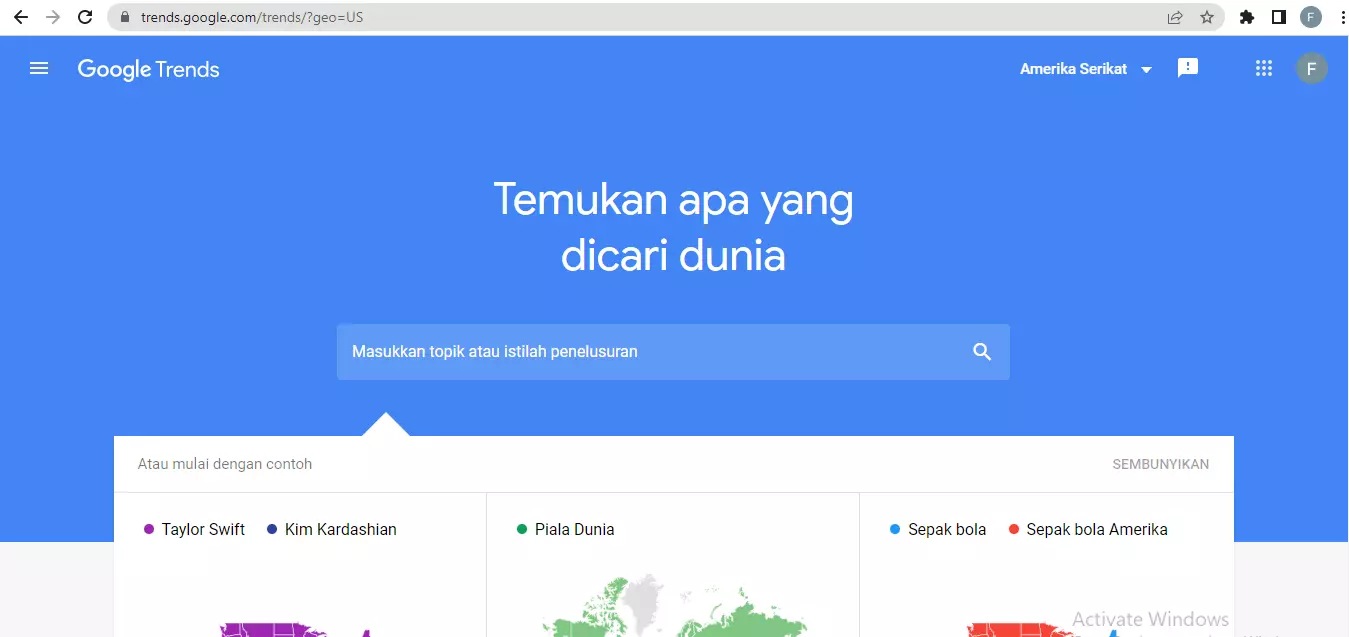Viewport: 1349px width, 637px height.
Task: Toggle the browser side panel icon
Action: [x=1279, y=17]
